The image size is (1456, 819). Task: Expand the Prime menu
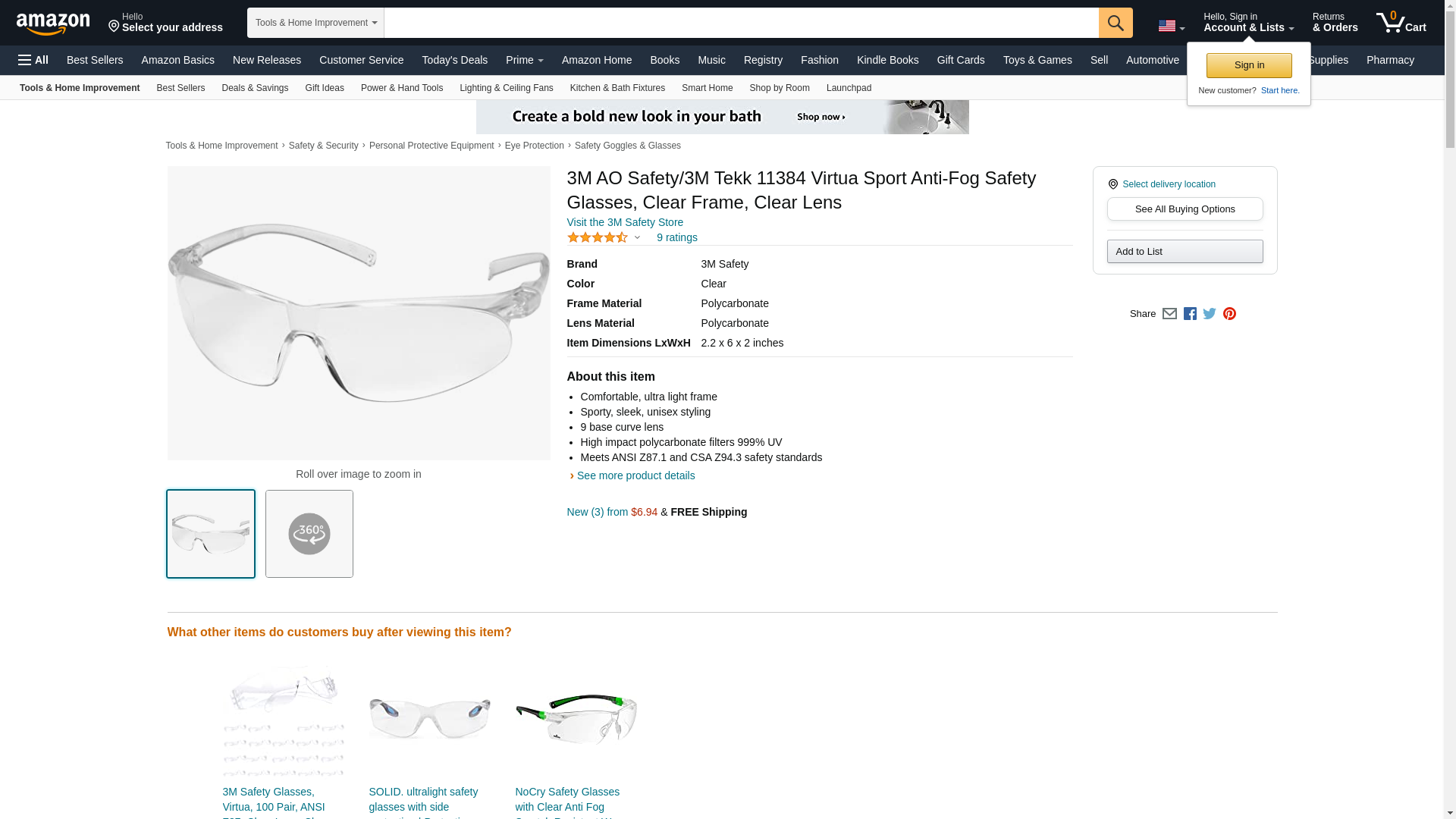click(524, 60)
